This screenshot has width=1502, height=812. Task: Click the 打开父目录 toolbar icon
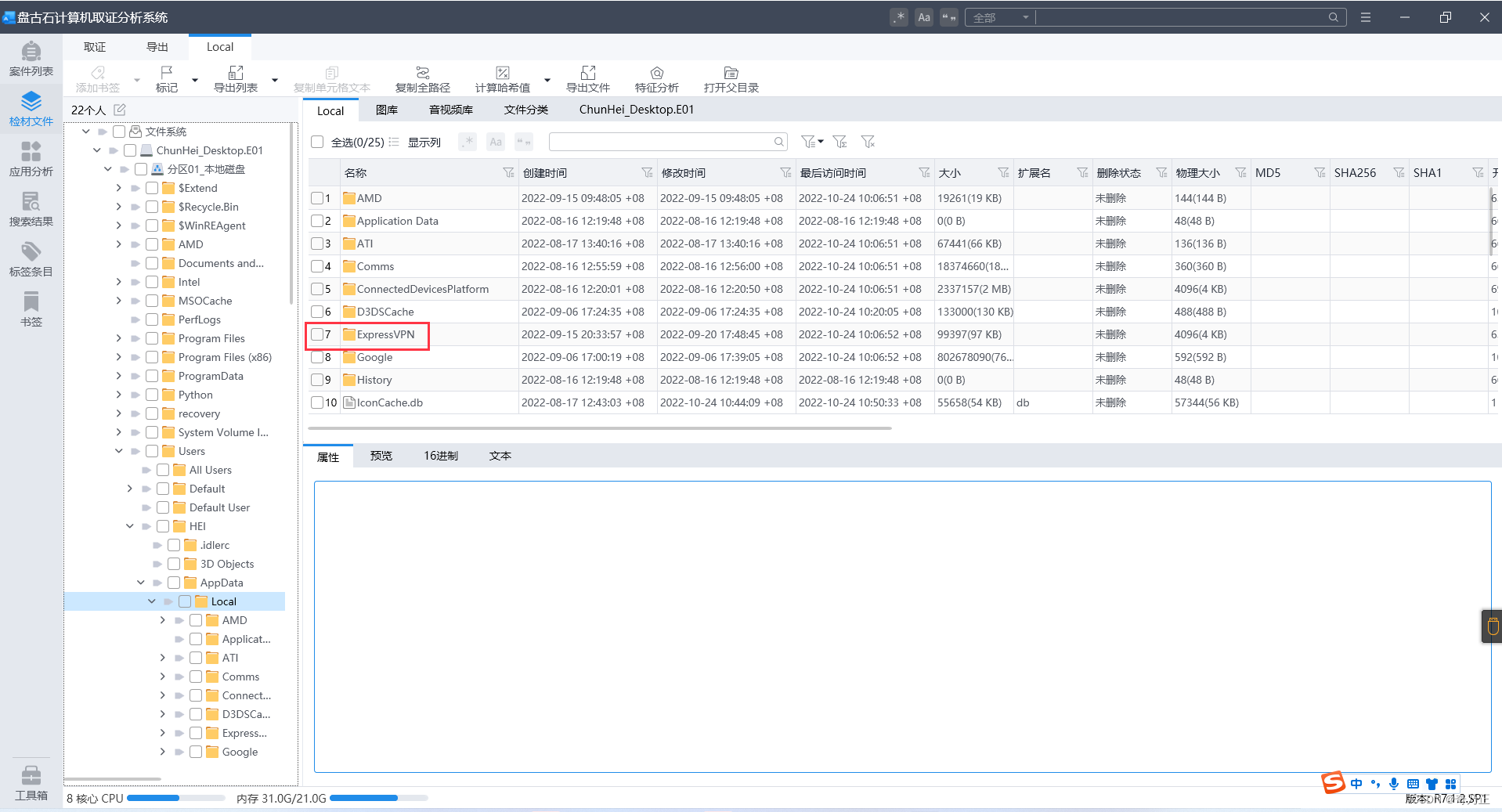731,79
